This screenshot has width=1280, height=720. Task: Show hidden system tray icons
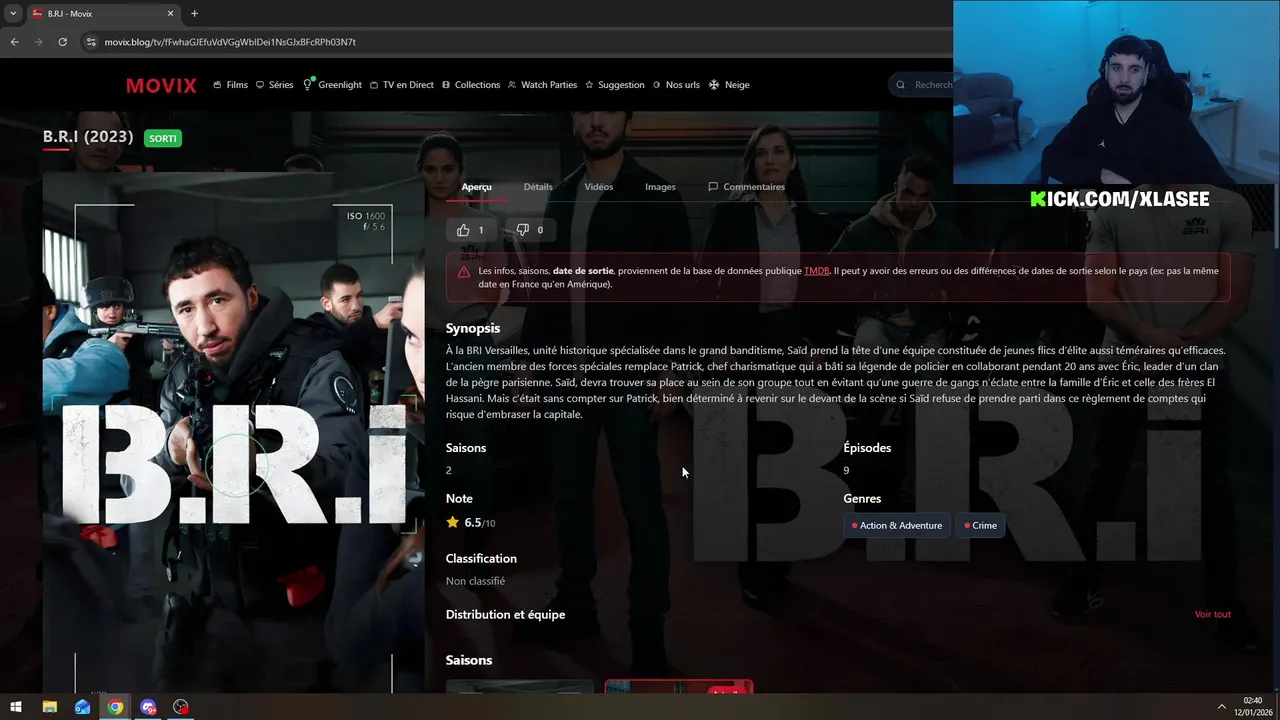(1221, 707)
